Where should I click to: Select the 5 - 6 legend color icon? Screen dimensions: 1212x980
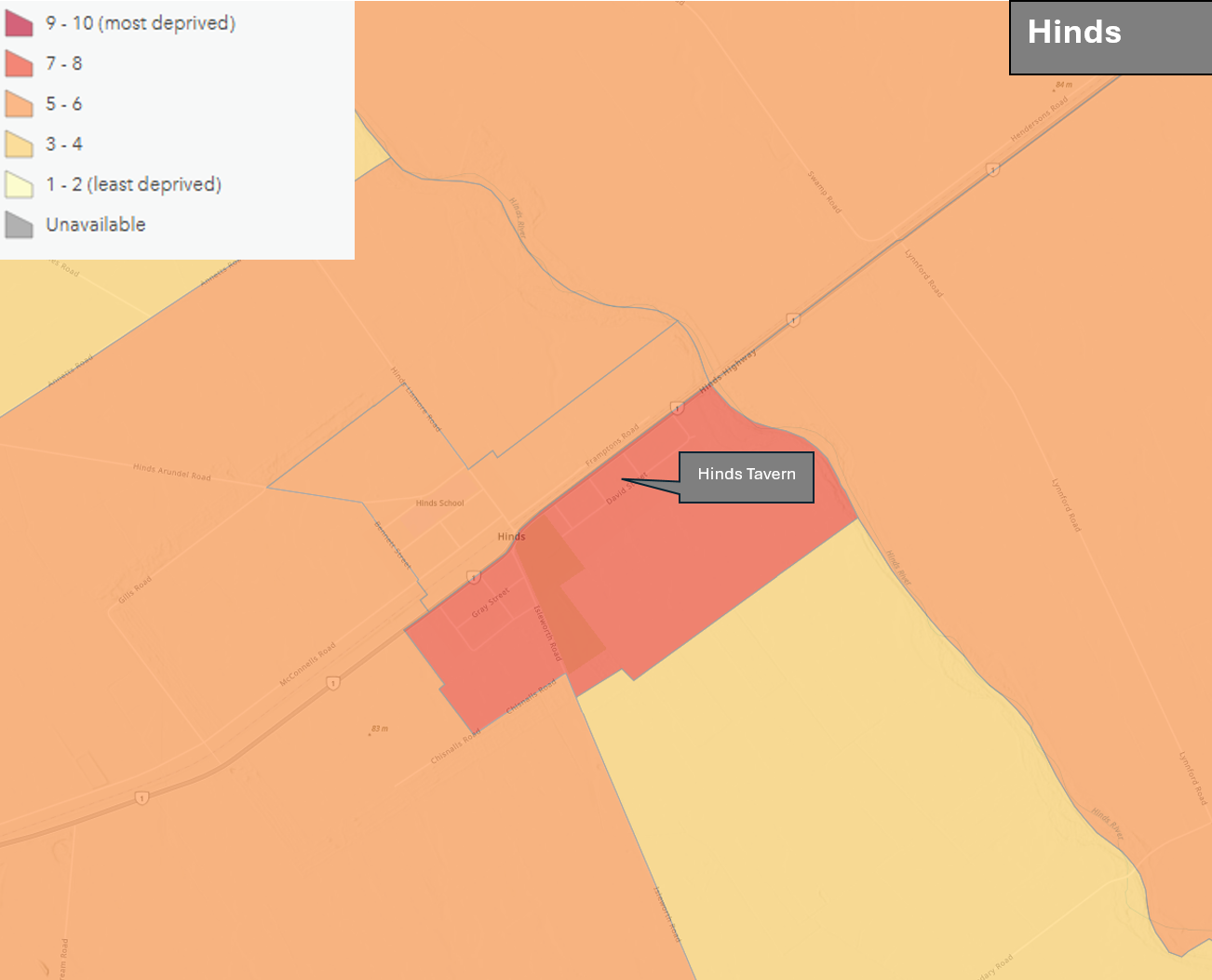click(x=19, y=103)
